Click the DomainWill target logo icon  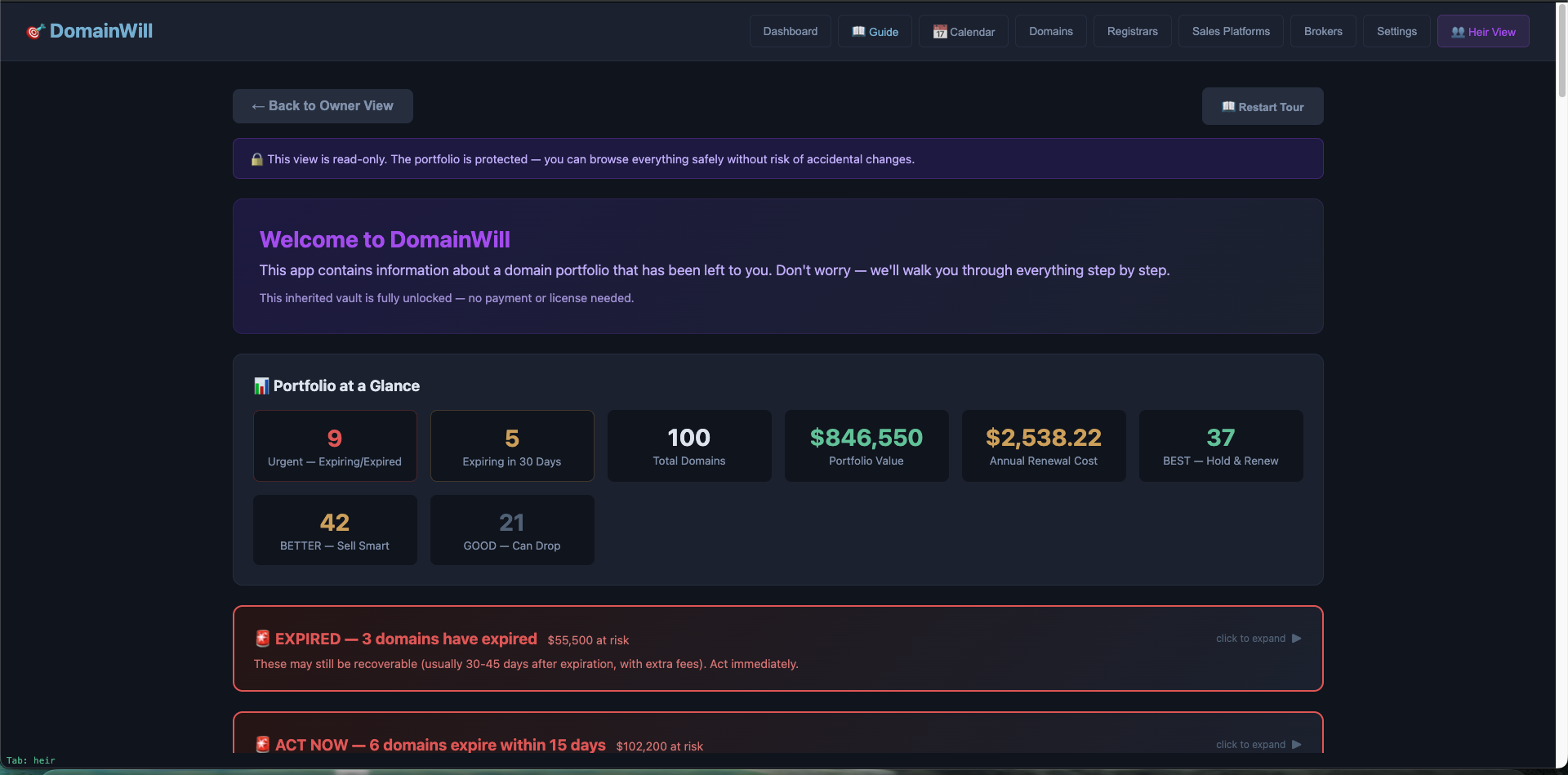click(x=35, y=31)
